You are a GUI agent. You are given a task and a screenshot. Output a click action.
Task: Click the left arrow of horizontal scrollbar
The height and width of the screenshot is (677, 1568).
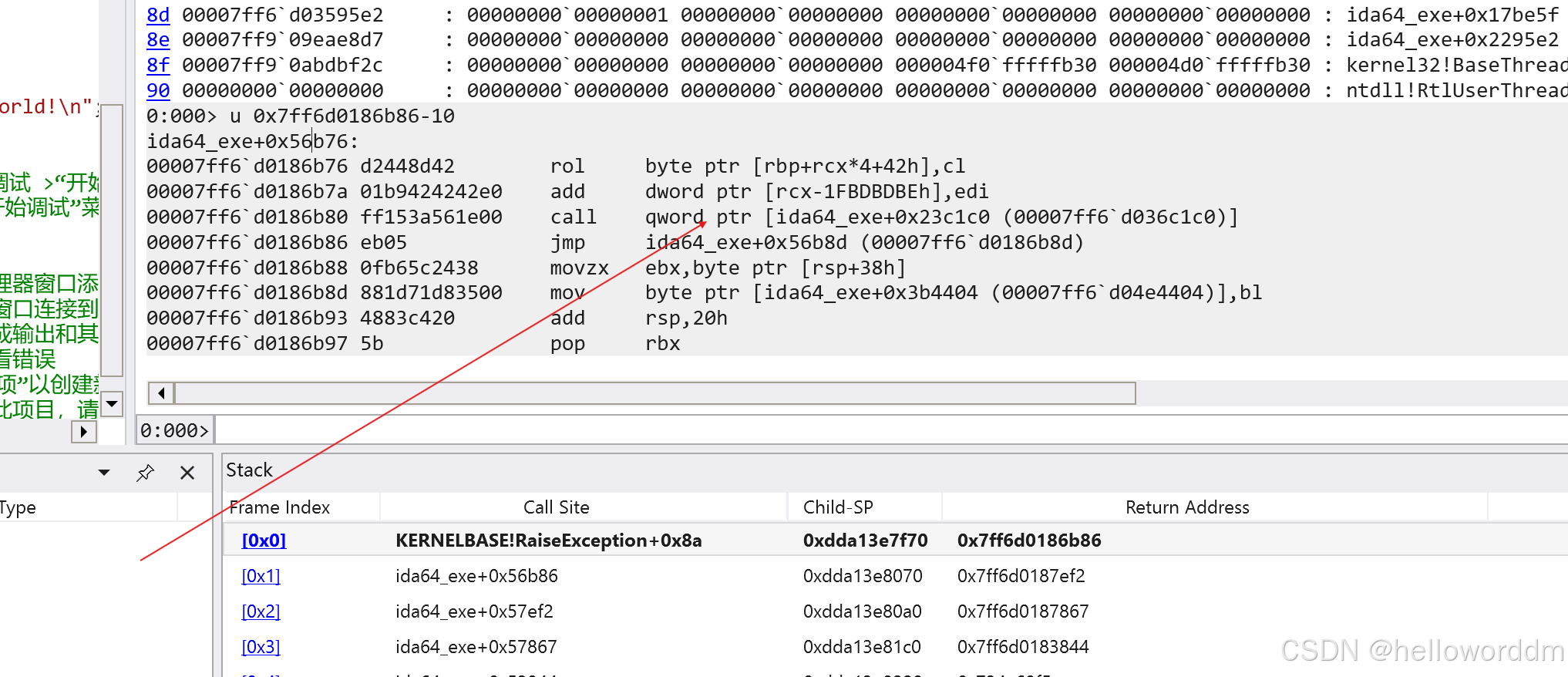point(161,393)
